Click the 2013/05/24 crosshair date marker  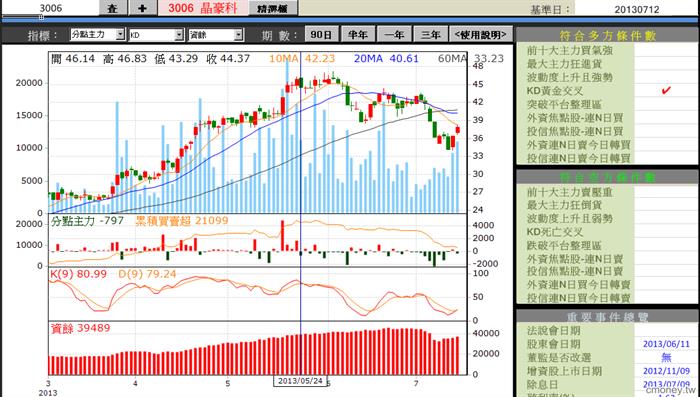pos(300,381)
